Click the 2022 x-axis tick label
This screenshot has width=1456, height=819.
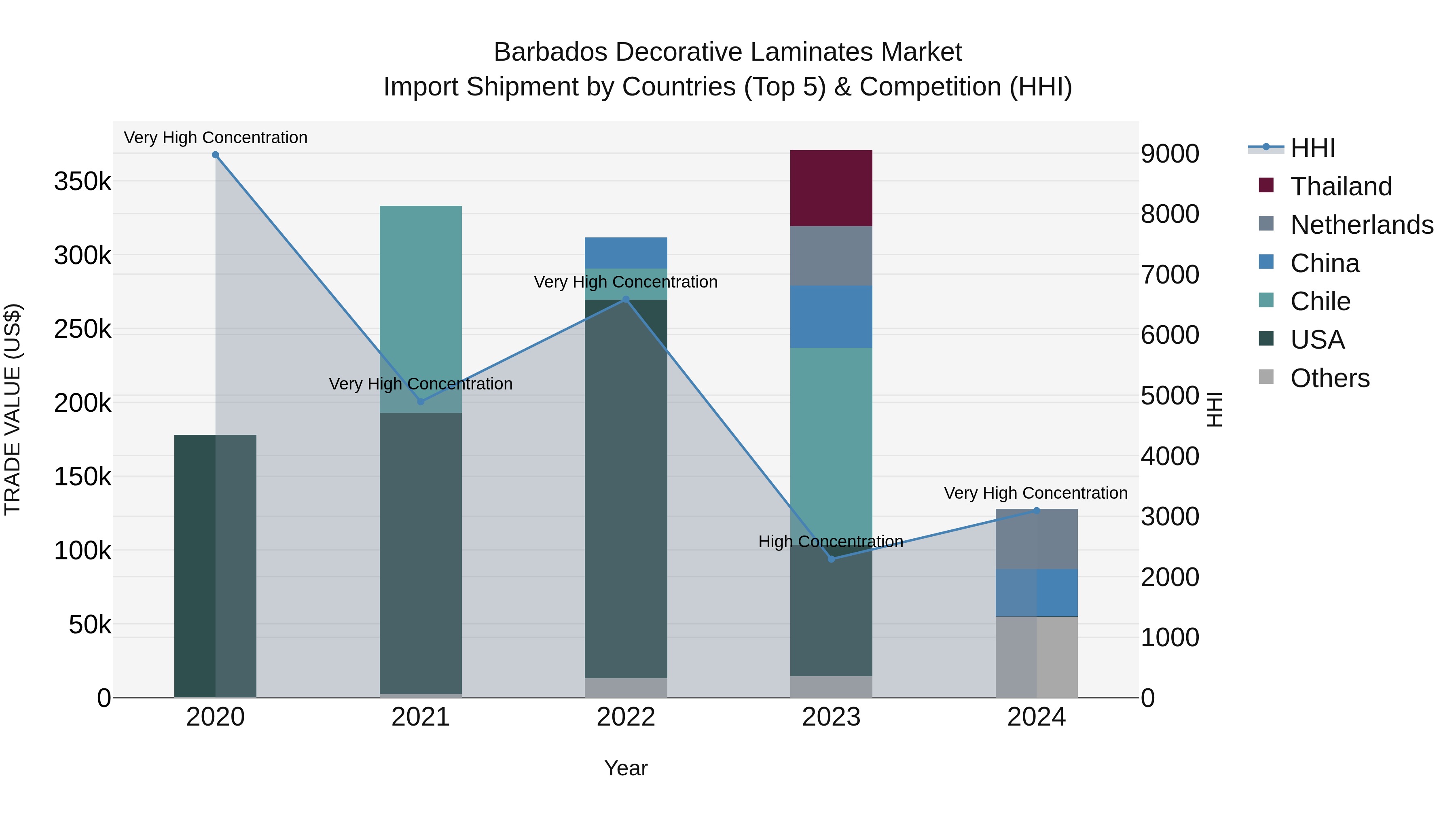click(626, 717)
